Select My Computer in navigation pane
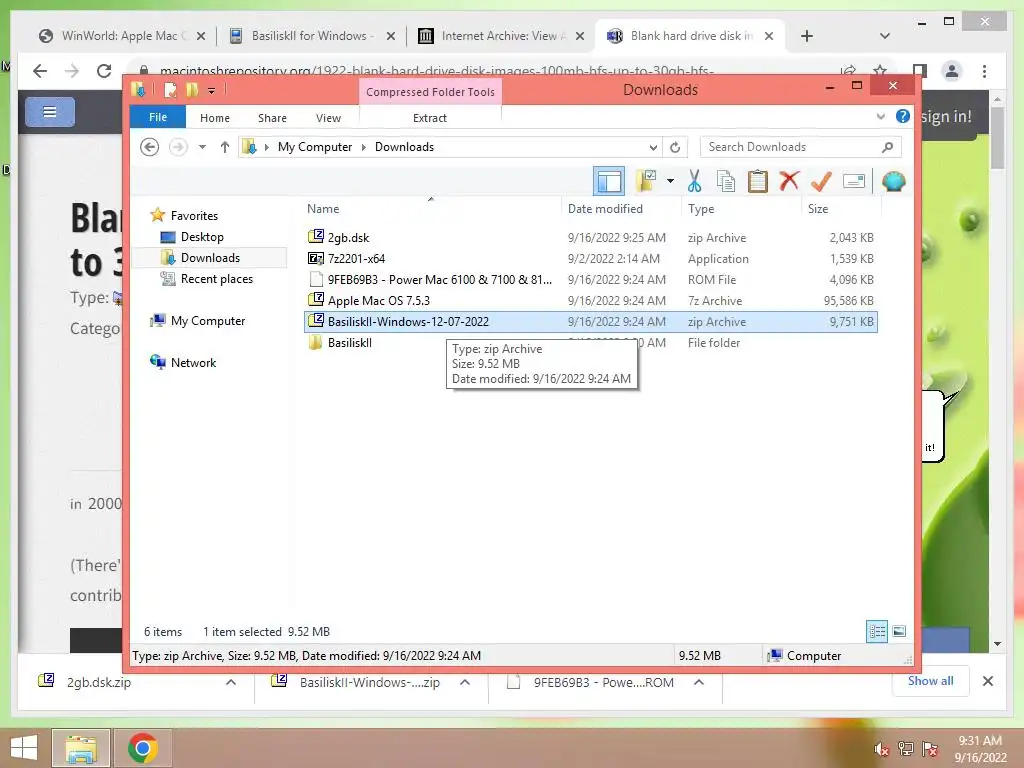The height and width of the screenshot is (768, 1024). 208,321
